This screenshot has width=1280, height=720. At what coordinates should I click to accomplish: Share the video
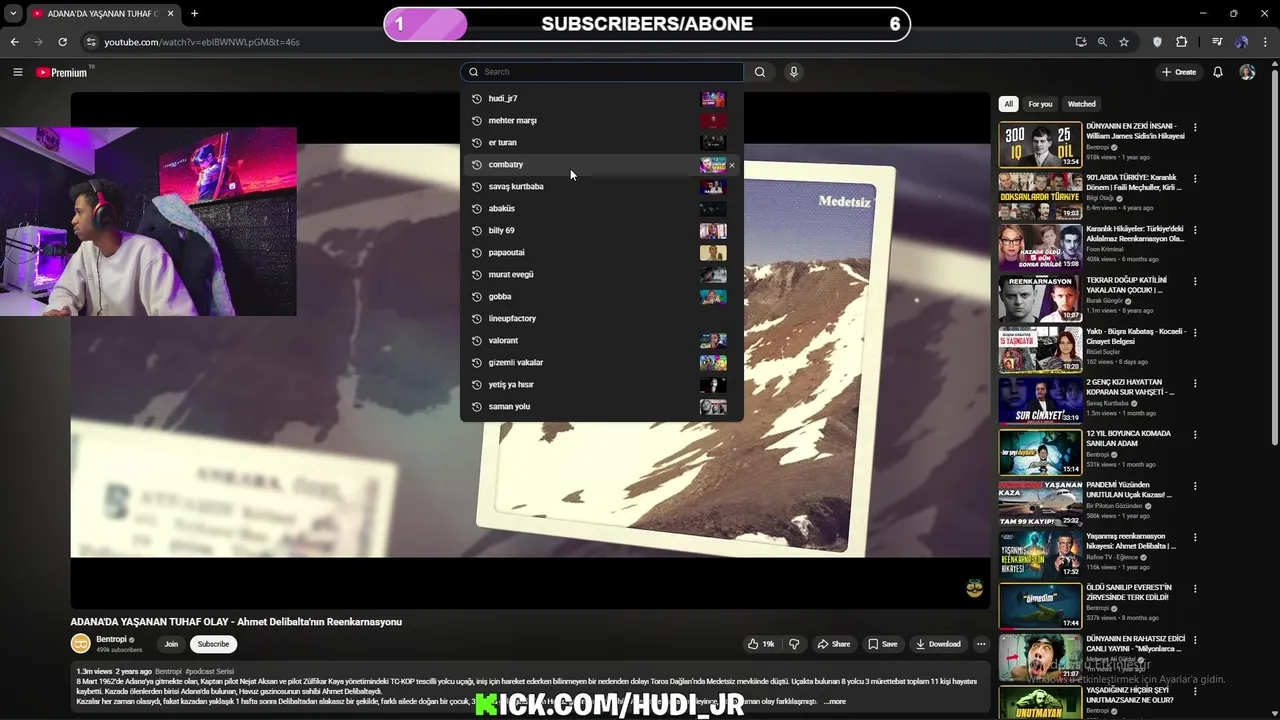833,644
